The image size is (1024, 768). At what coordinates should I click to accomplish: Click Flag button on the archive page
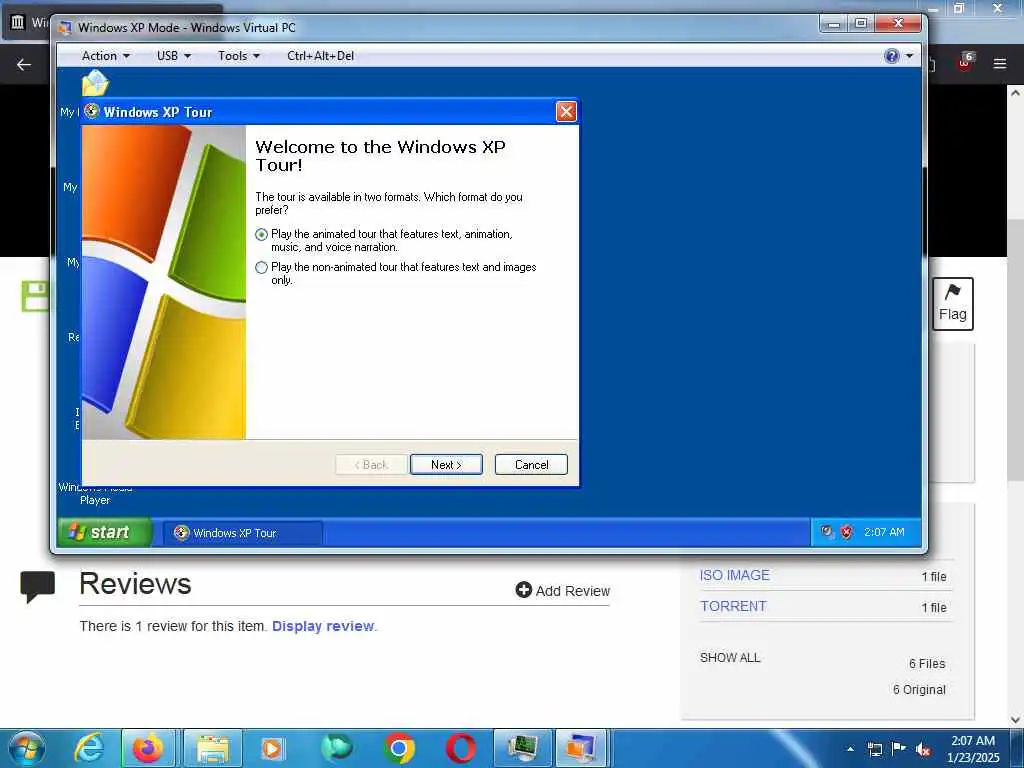[952, 304]
